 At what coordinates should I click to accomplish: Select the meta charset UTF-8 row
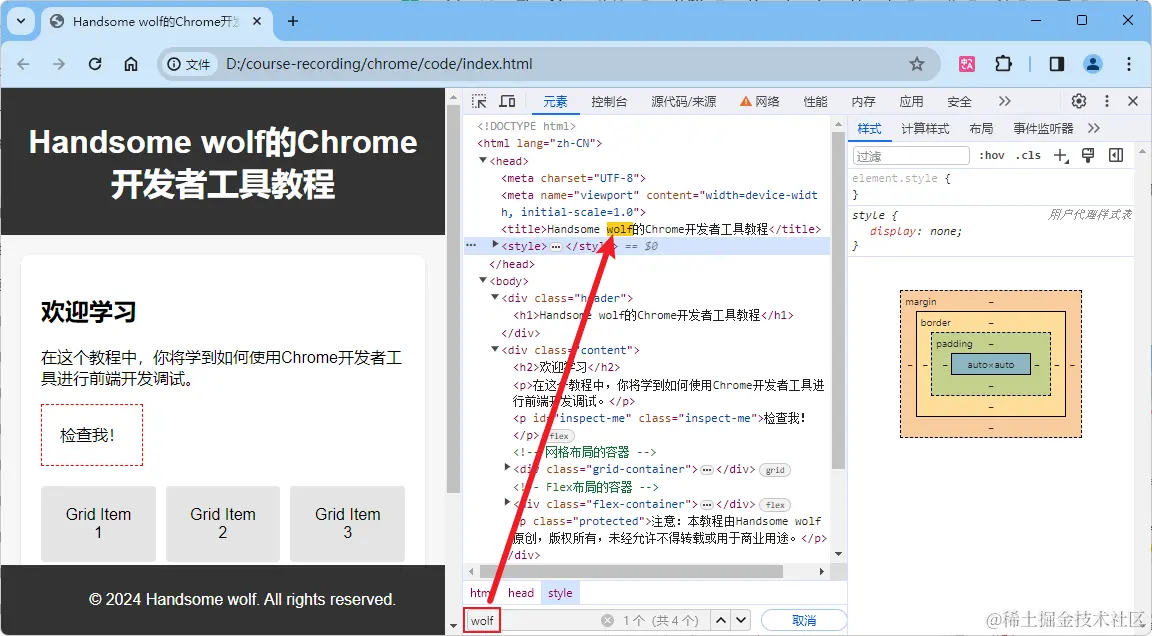tap(573, 178)
